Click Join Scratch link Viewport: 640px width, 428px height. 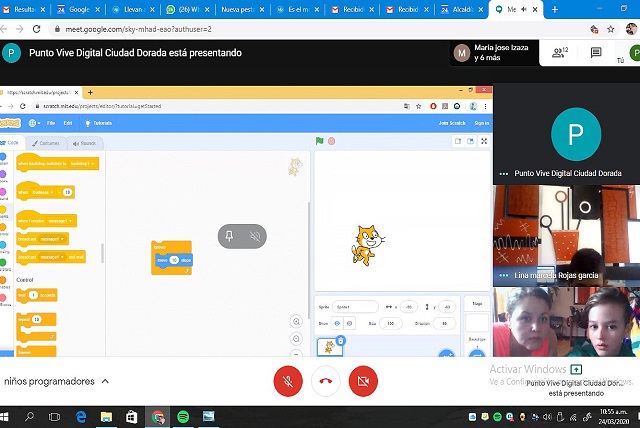click(452, 123)
